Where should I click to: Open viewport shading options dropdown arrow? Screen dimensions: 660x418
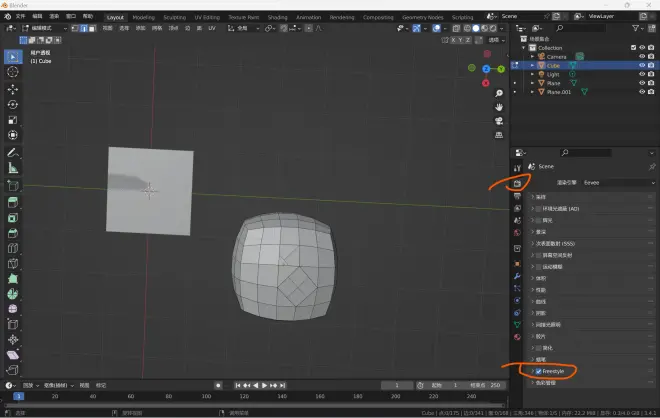[x=502, y=28]
